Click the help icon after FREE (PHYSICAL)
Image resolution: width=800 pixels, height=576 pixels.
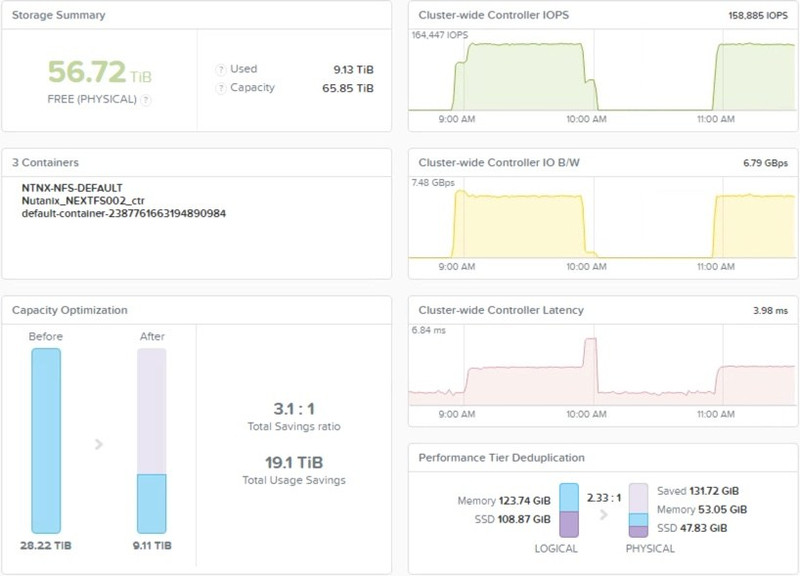pos(145,100)
